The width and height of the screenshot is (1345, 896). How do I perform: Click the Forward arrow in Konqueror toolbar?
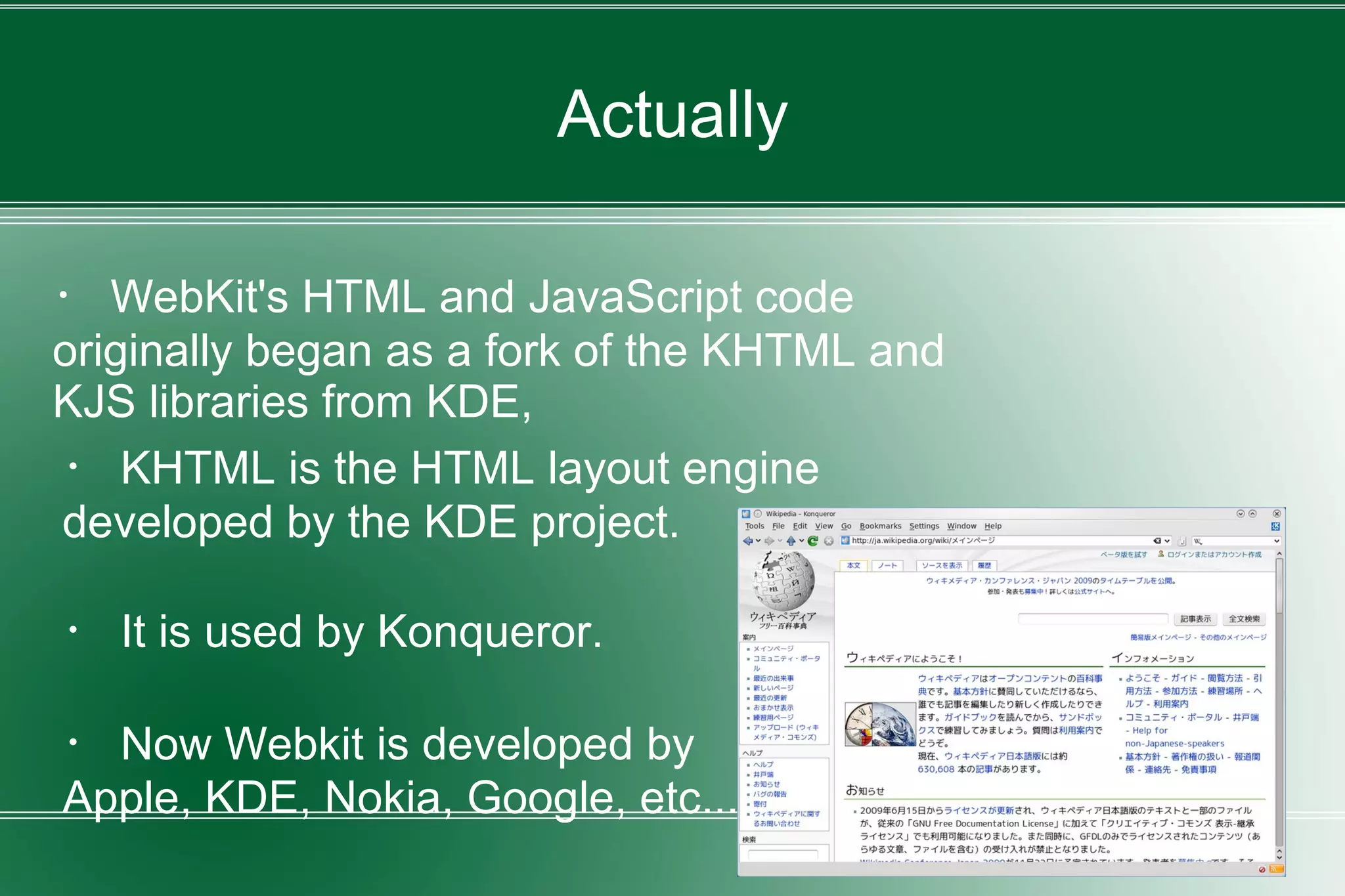pos(769,541)
